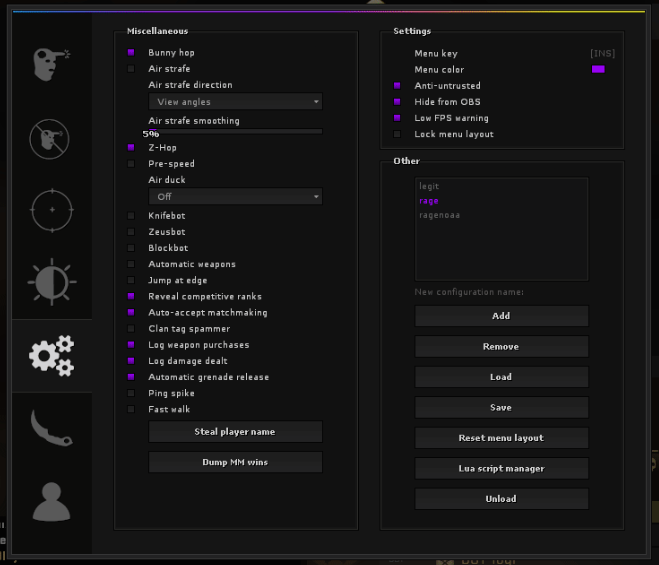Image resolution: width=659 pixels, height=565 pixels.
Task: Open the knife icon tab
Action: (51, 427)
